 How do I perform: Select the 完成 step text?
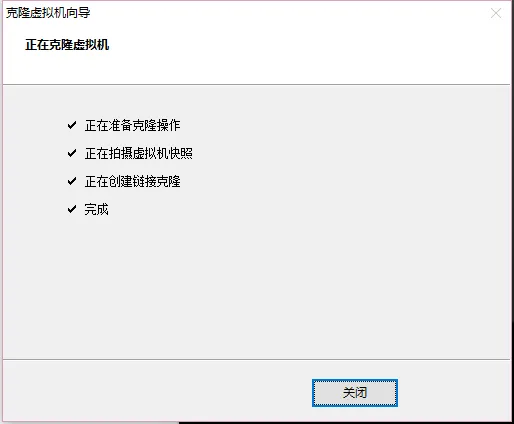click(x=96, y=209)
